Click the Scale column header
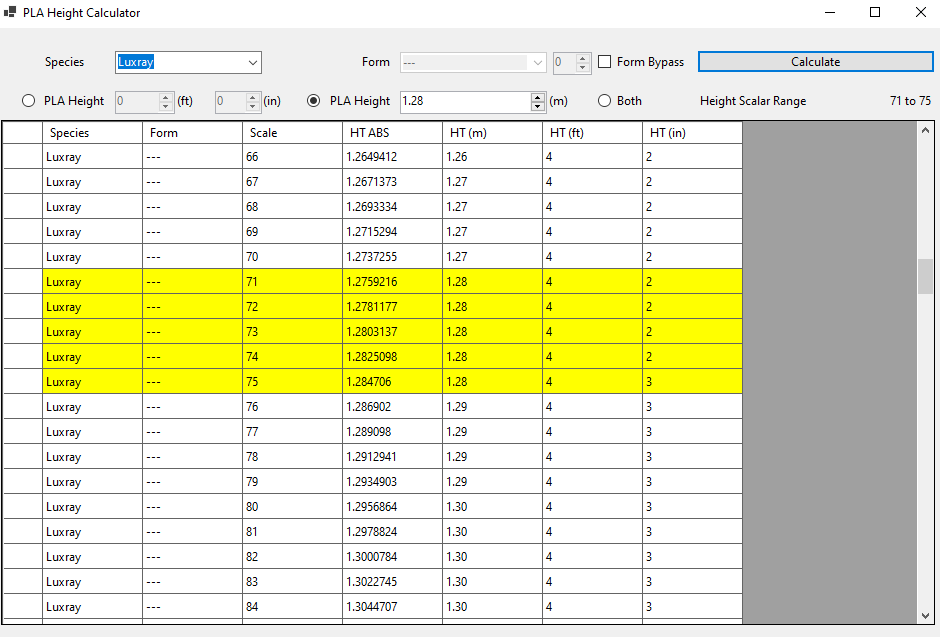The width and height of the screenshot is (940, 637). click(291, 133)
